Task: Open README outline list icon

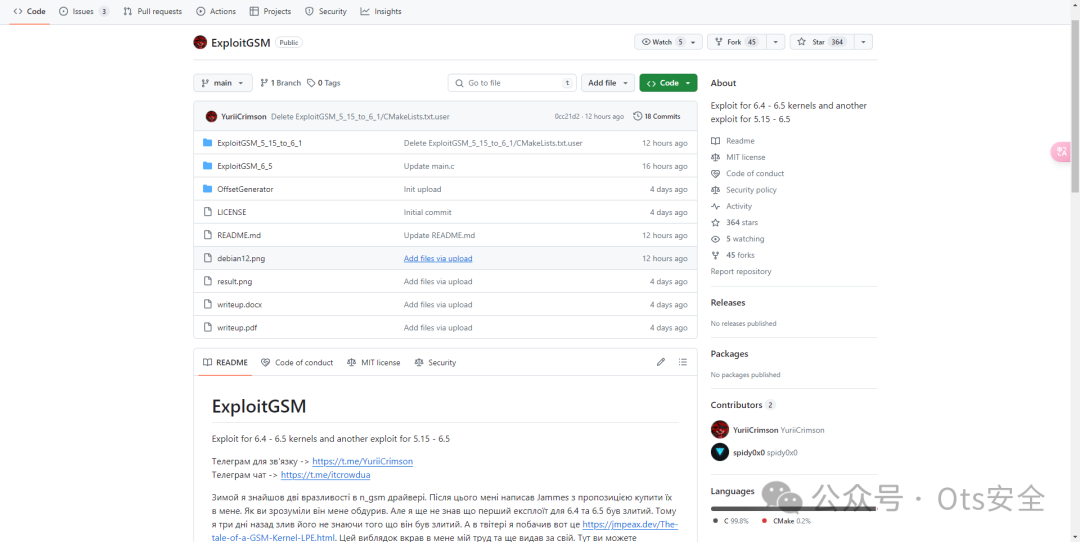Action: point(683,362)
